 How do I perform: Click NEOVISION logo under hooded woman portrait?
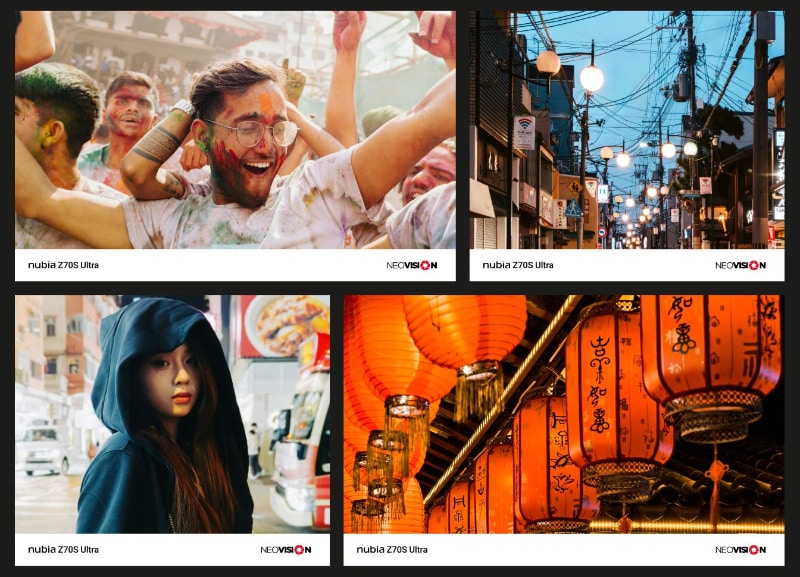pos(286,549)
